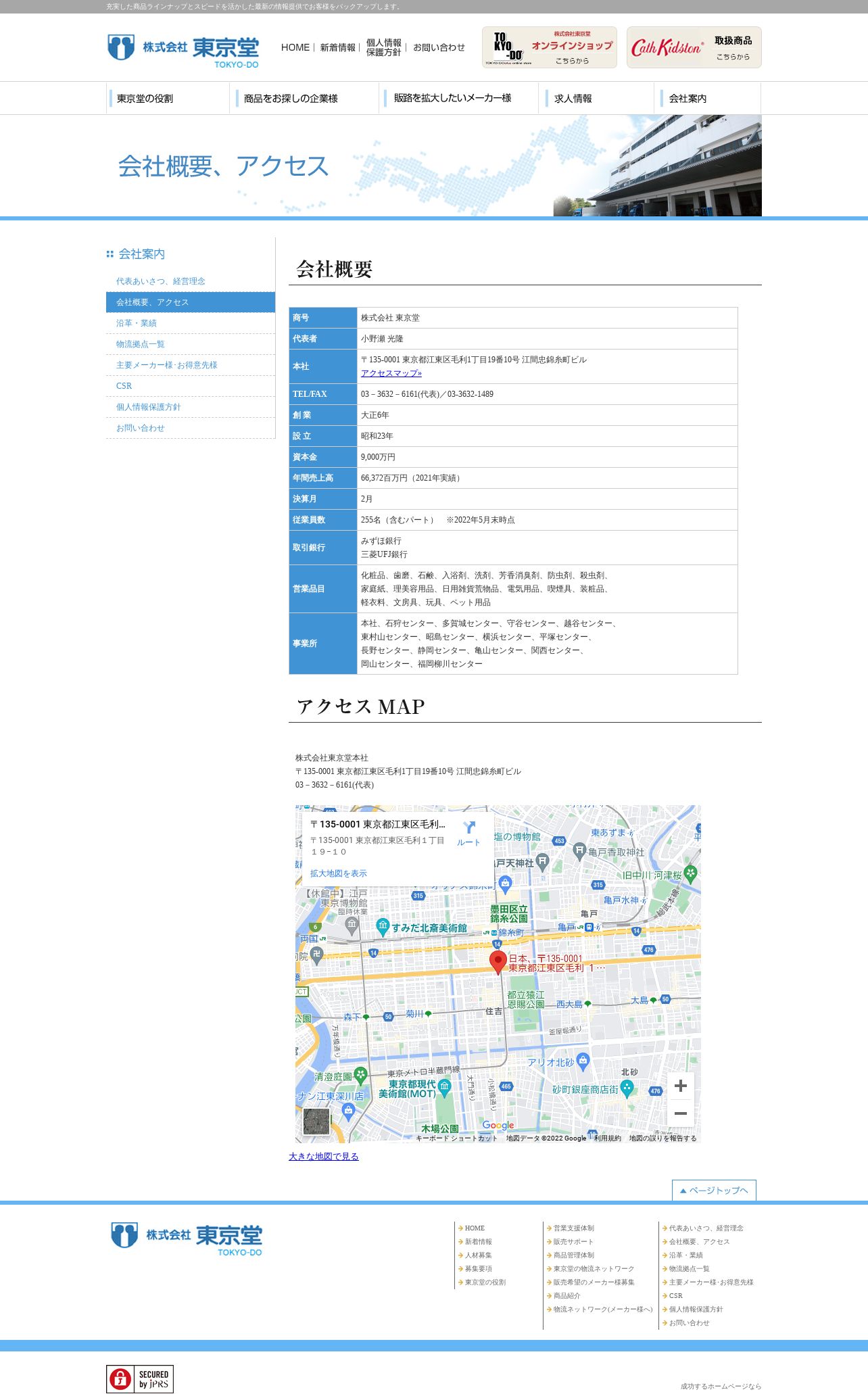Click the すみだ北斎美術館 museum marker icon
The width and height of the screenshot is (868, 1394).
pos(383,927)
